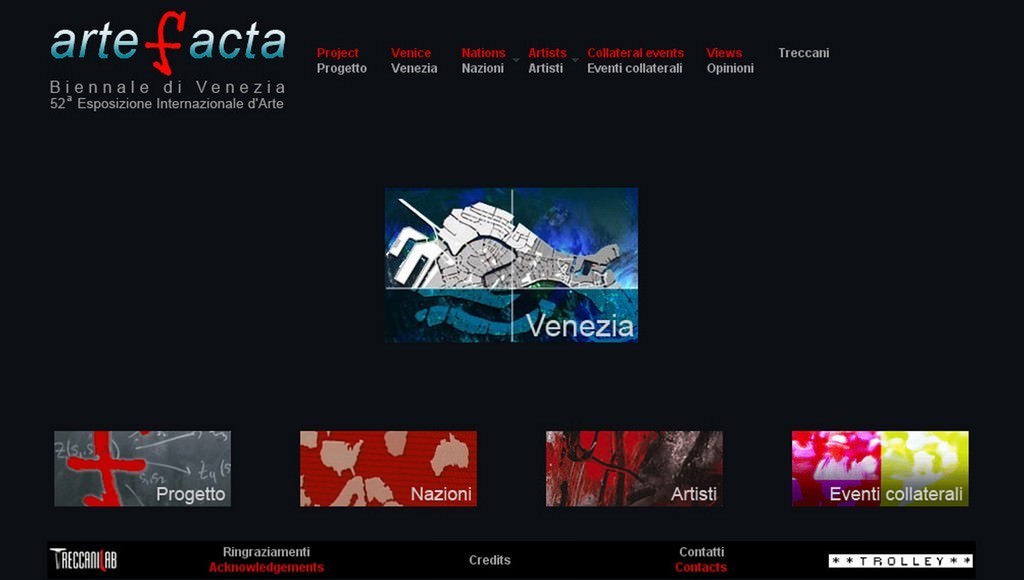
Task: Click the Artisti text in top menu
Action: (x=545, y=69)
